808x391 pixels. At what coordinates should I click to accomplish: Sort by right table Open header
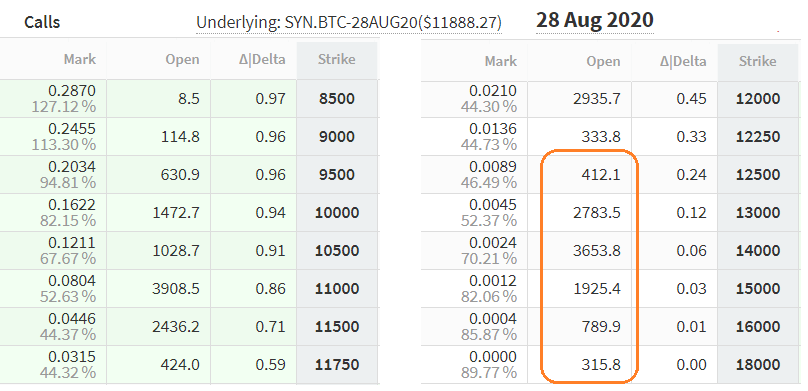[x=603, y=62]
